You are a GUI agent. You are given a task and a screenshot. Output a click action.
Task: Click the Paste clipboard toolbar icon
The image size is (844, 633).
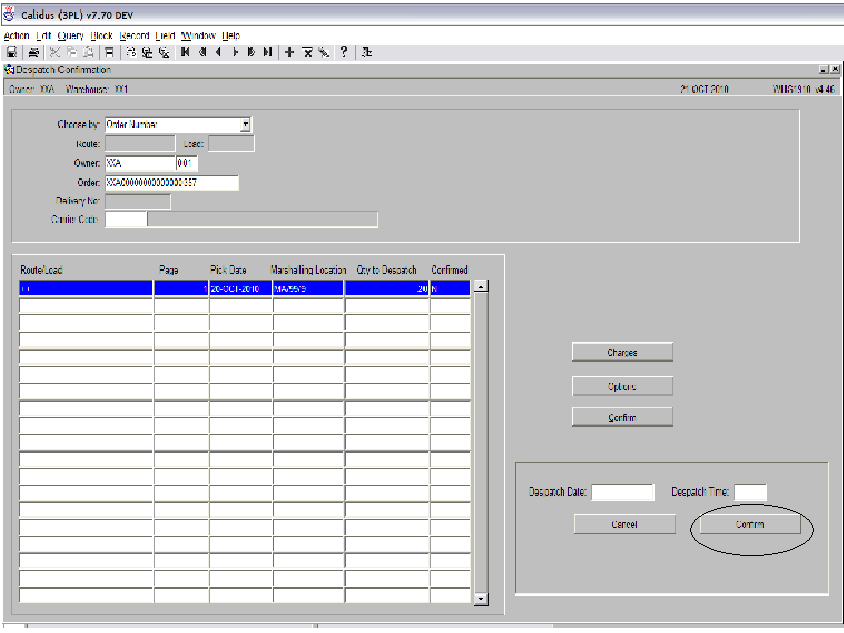click(88, 52)
